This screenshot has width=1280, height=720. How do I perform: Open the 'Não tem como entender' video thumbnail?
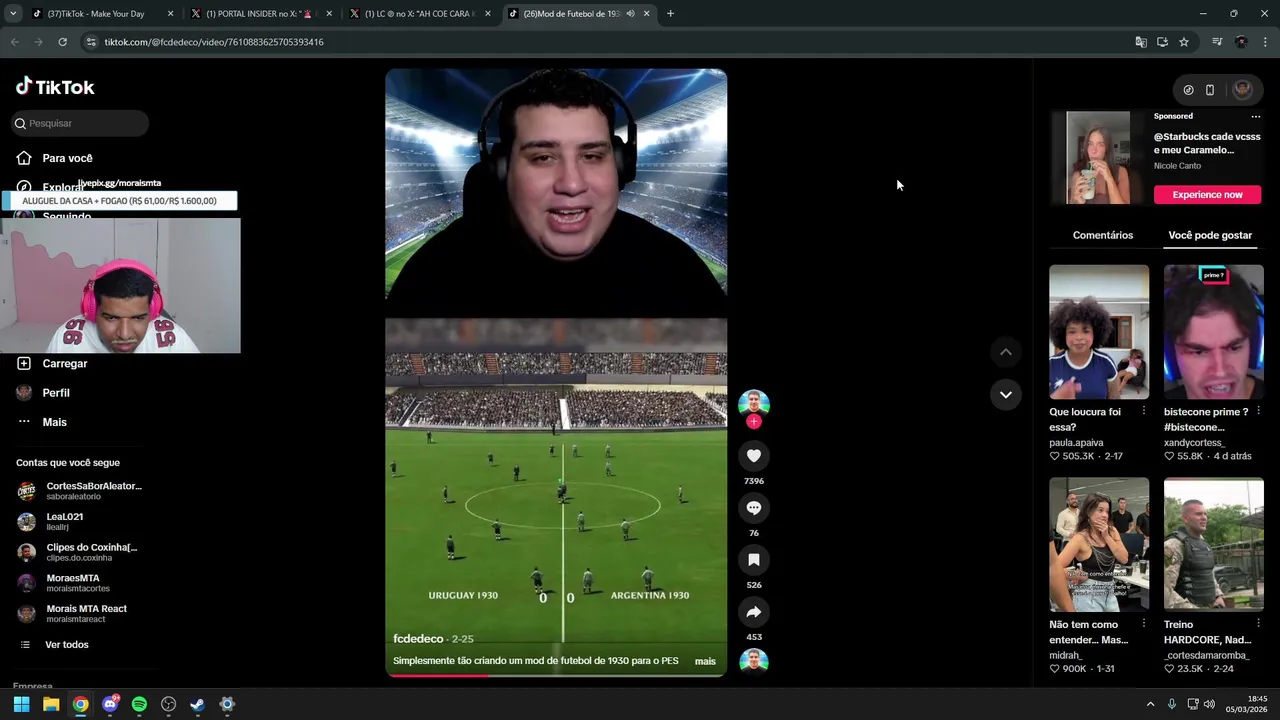(x=1099, y=545)
